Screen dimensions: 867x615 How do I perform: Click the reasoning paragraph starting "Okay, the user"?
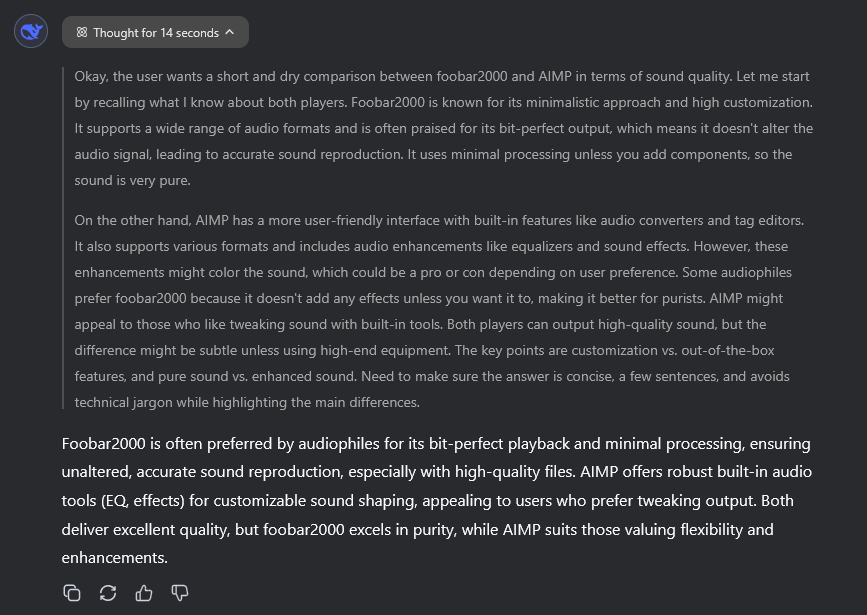point(440,128)
